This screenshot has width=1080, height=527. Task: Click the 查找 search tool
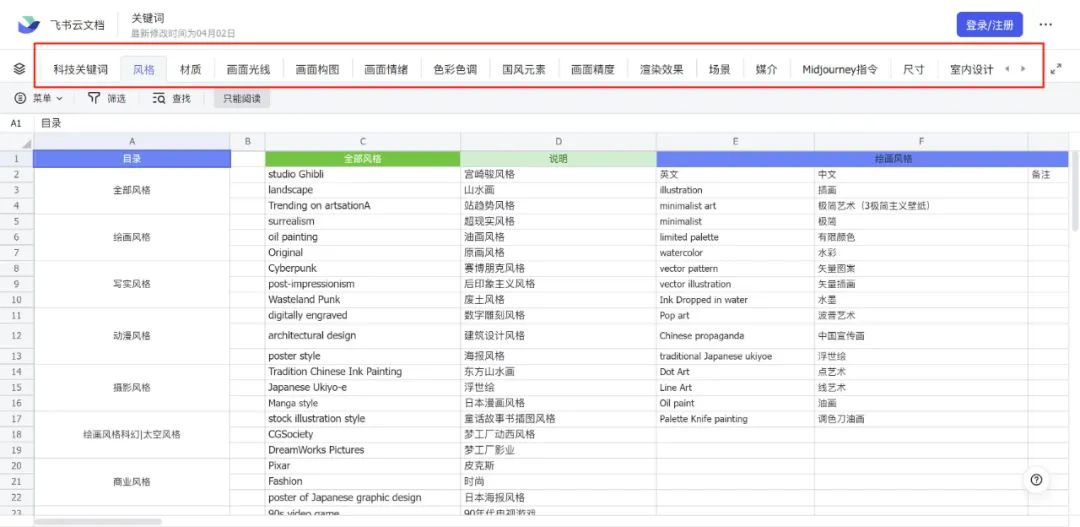(172, 99)
